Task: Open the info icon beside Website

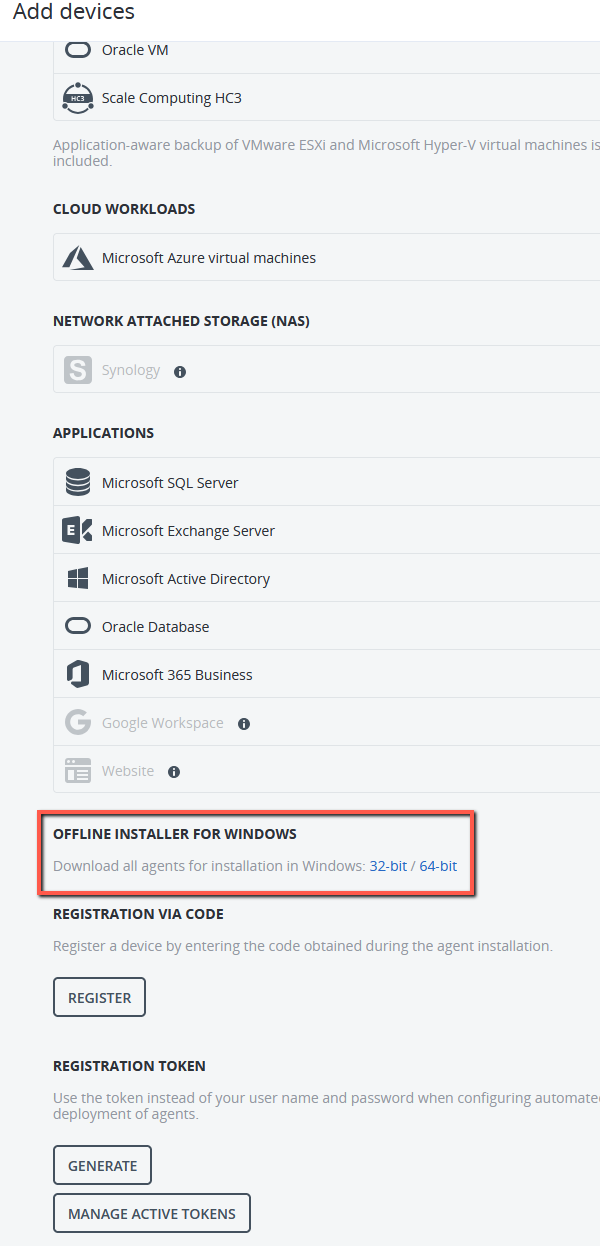Action: (x=174, y=772)
